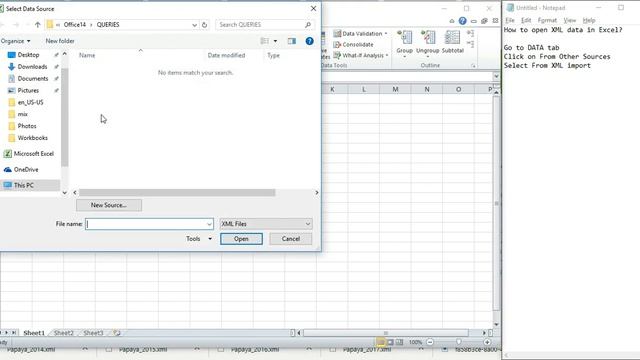Image resolution: width=640 pixels, height=360 pixels.
Task: Refresh the QUERIES folder listing
Action: pyautogui.click(x=204, y=24)
